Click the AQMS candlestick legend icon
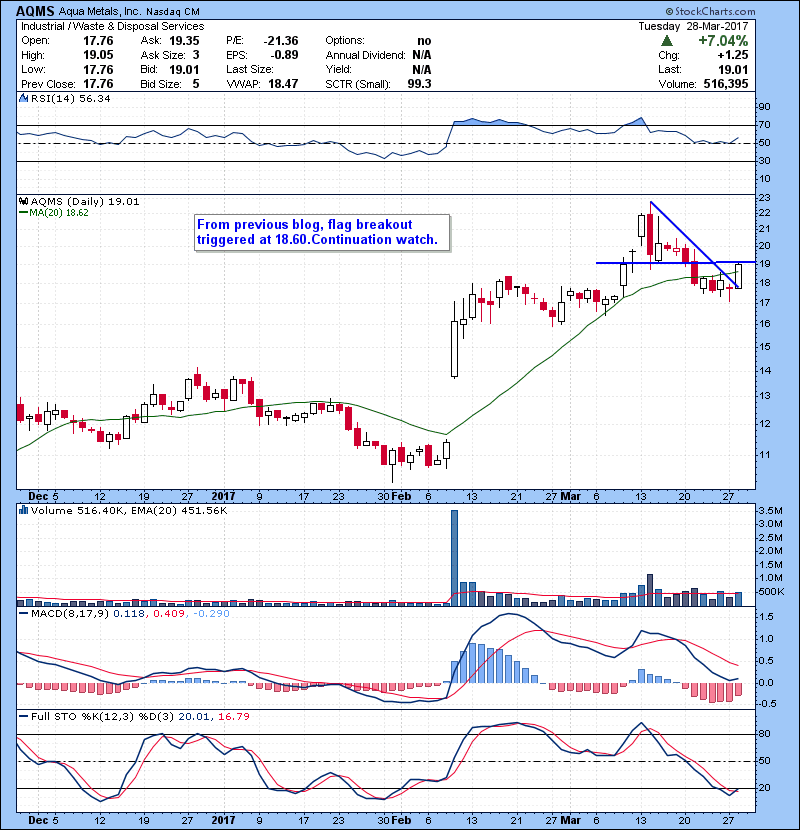Screen dimensions: 800x830 point(23,201)
